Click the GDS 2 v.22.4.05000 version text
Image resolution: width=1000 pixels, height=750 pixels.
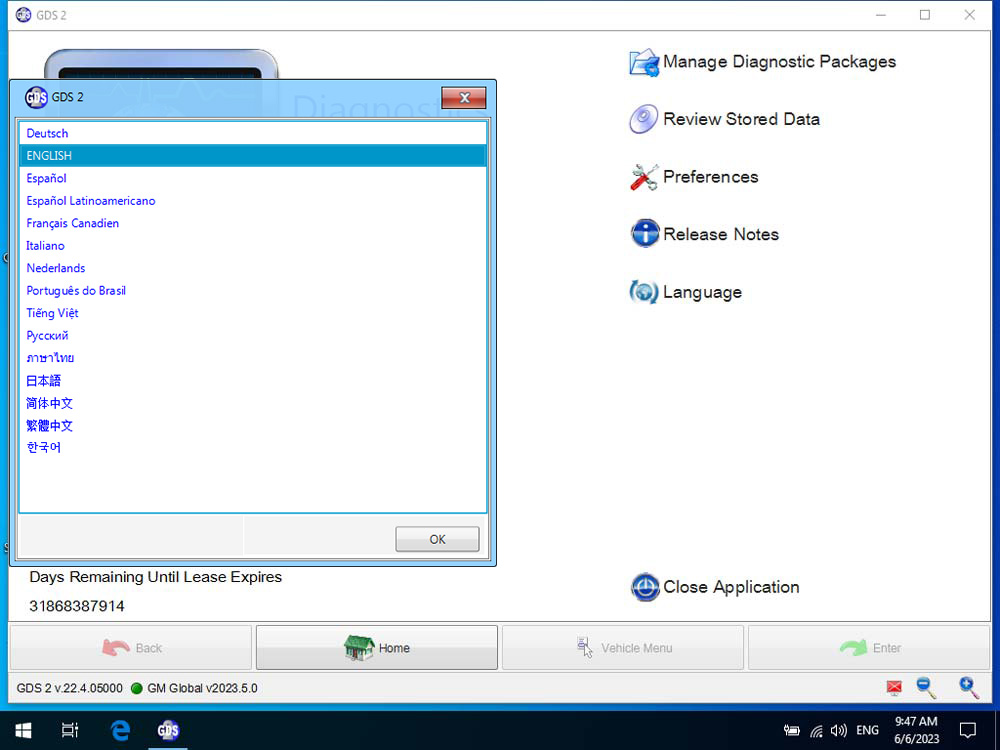[70, 688]
